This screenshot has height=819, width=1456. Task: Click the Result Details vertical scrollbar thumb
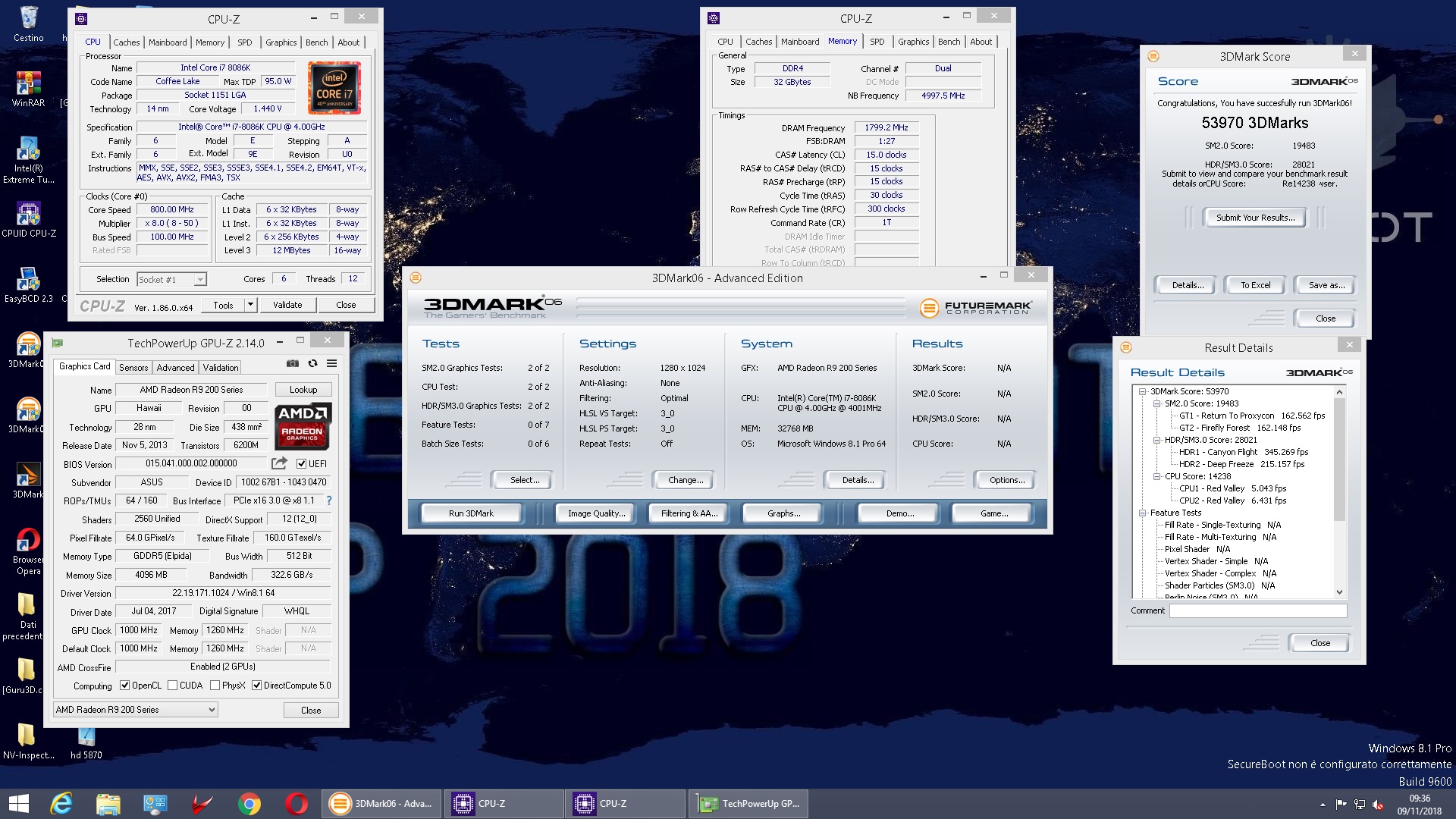[1339, 460]
